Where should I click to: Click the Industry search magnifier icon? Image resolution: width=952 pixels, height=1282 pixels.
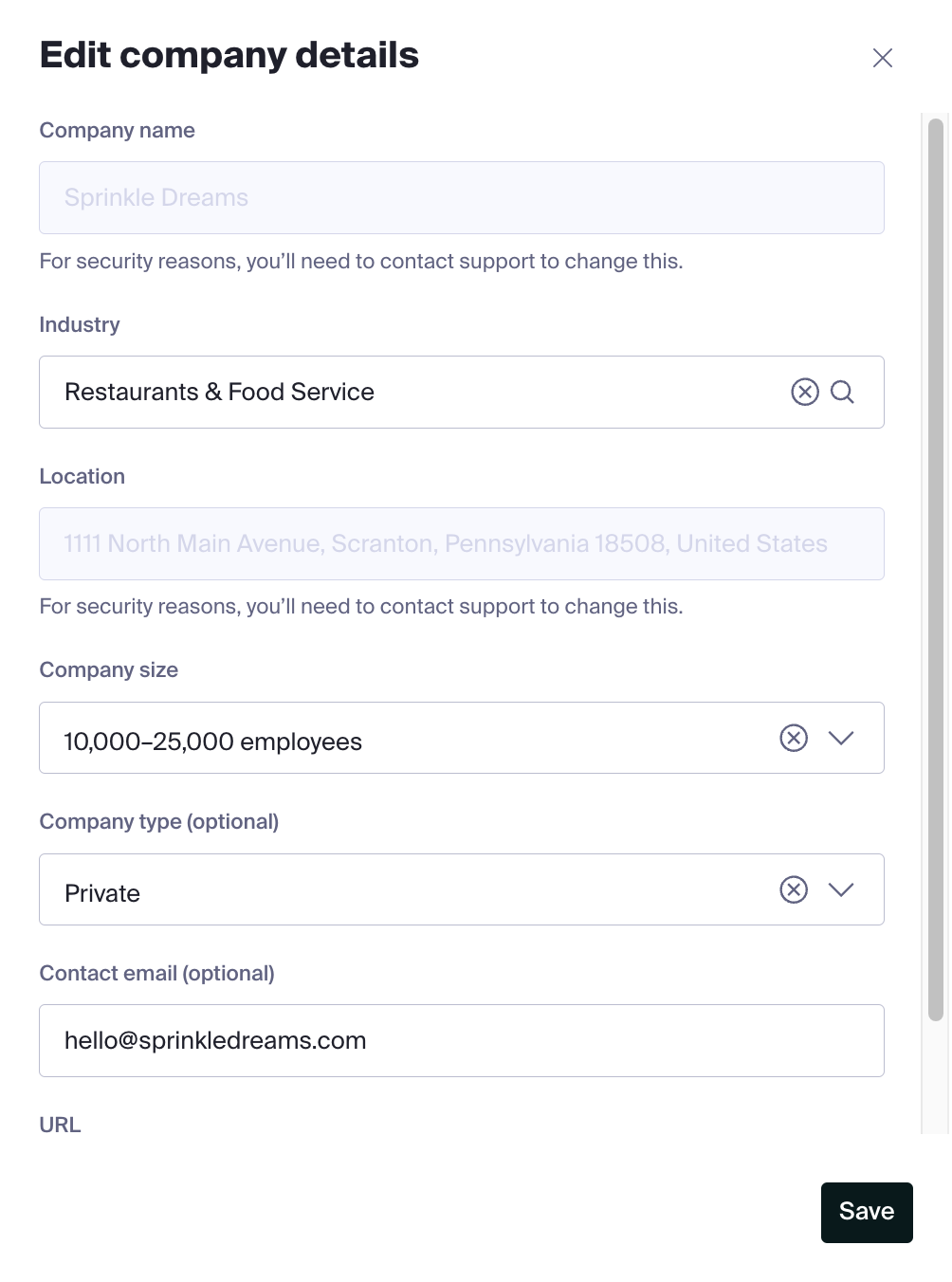point(843,392)
